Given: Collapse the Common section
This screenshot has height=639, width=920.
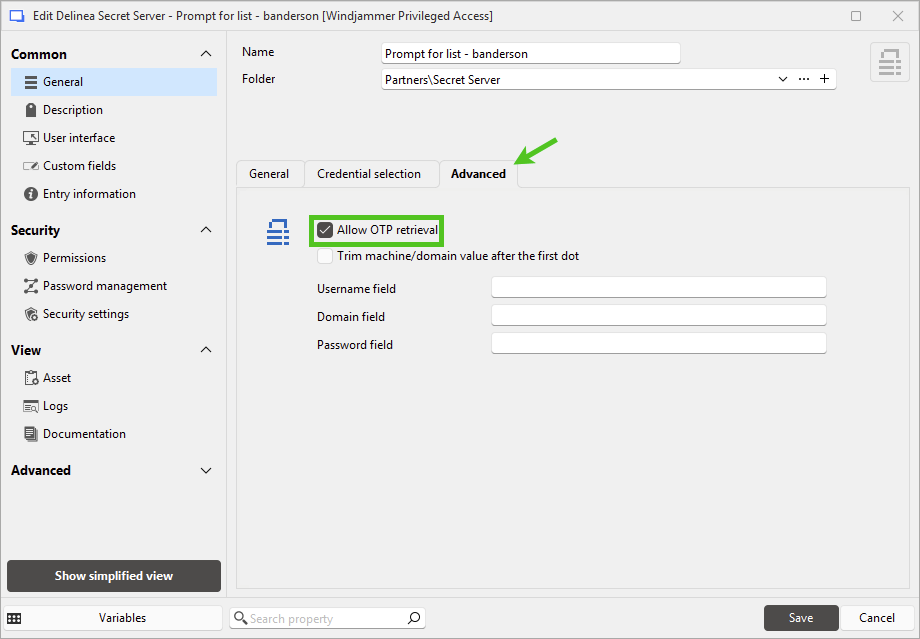Looking at the screenshot, I should coord(206,54).
